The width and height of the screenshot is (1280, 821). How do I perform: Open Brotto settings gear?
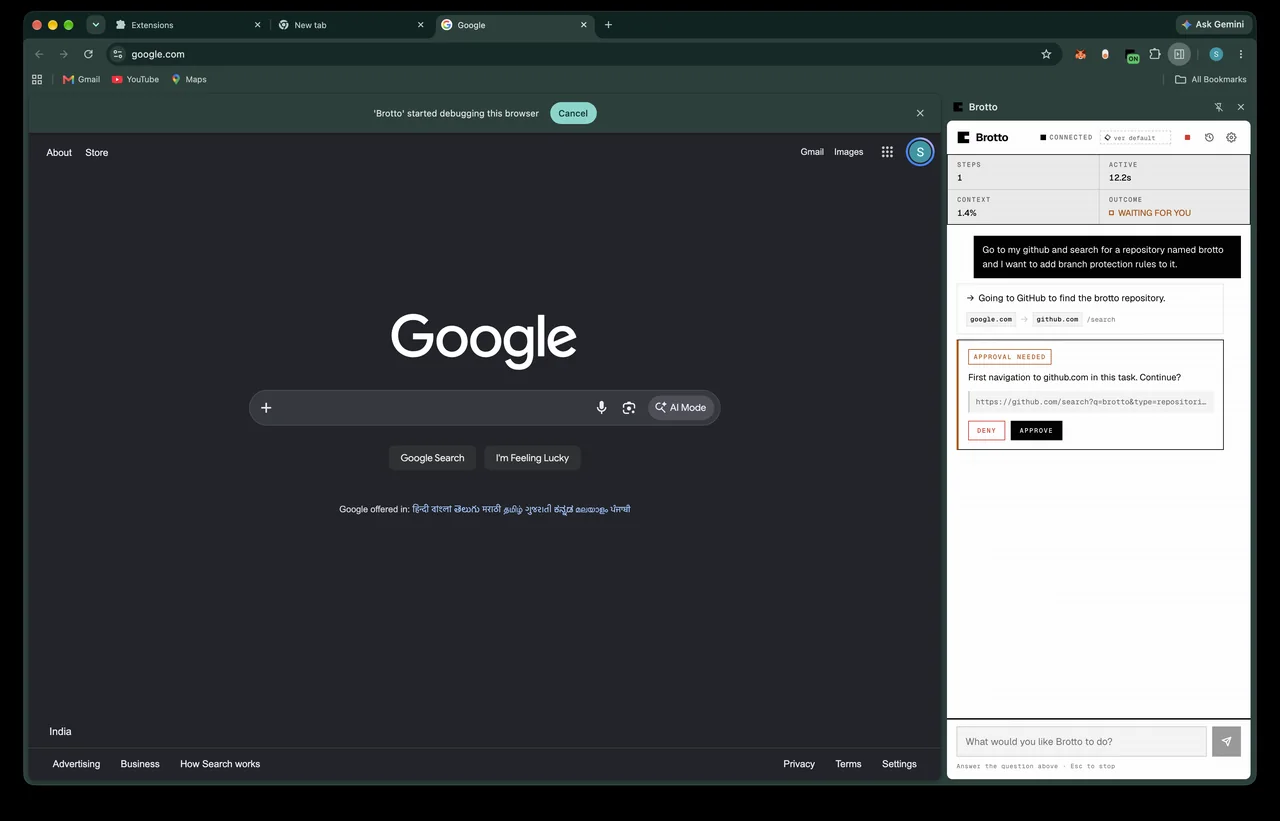coord(1231,137)
